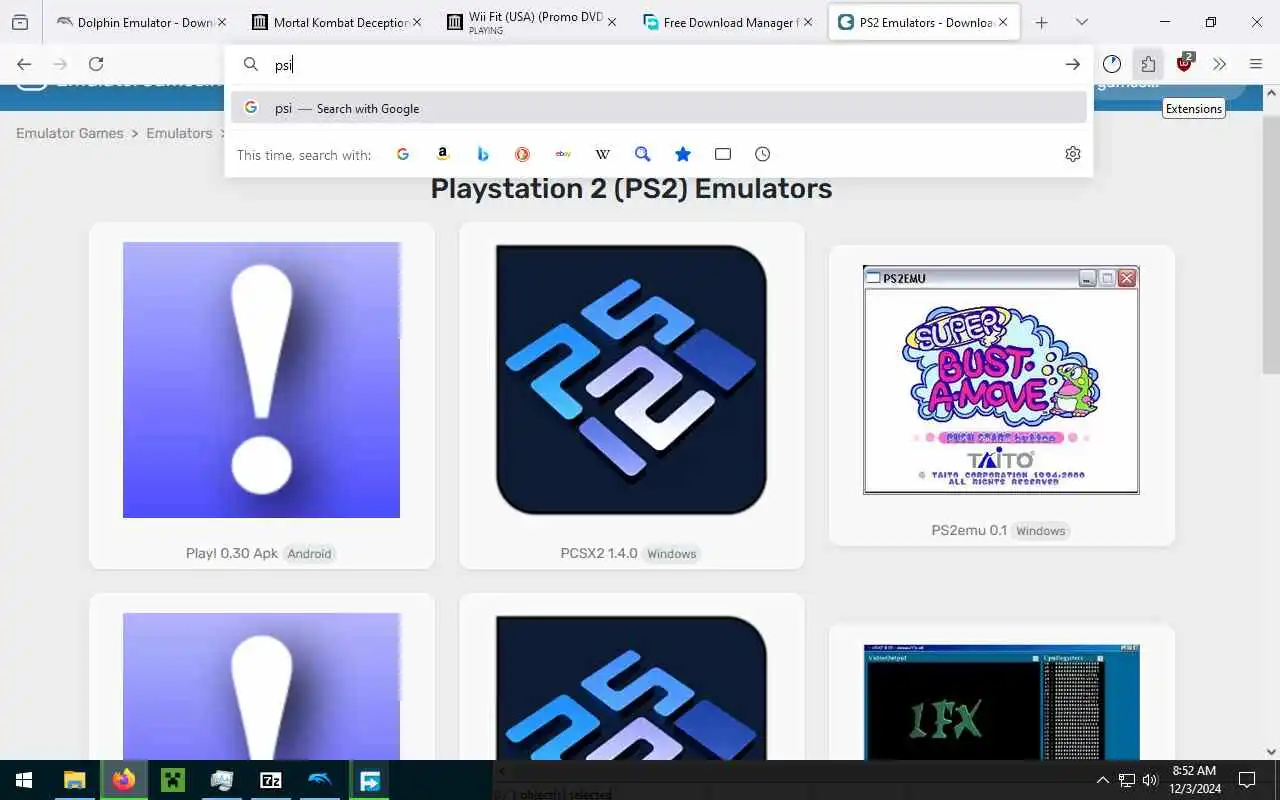Go back to previous page
Screen dimensions: 1280x800
pos(24,64)
